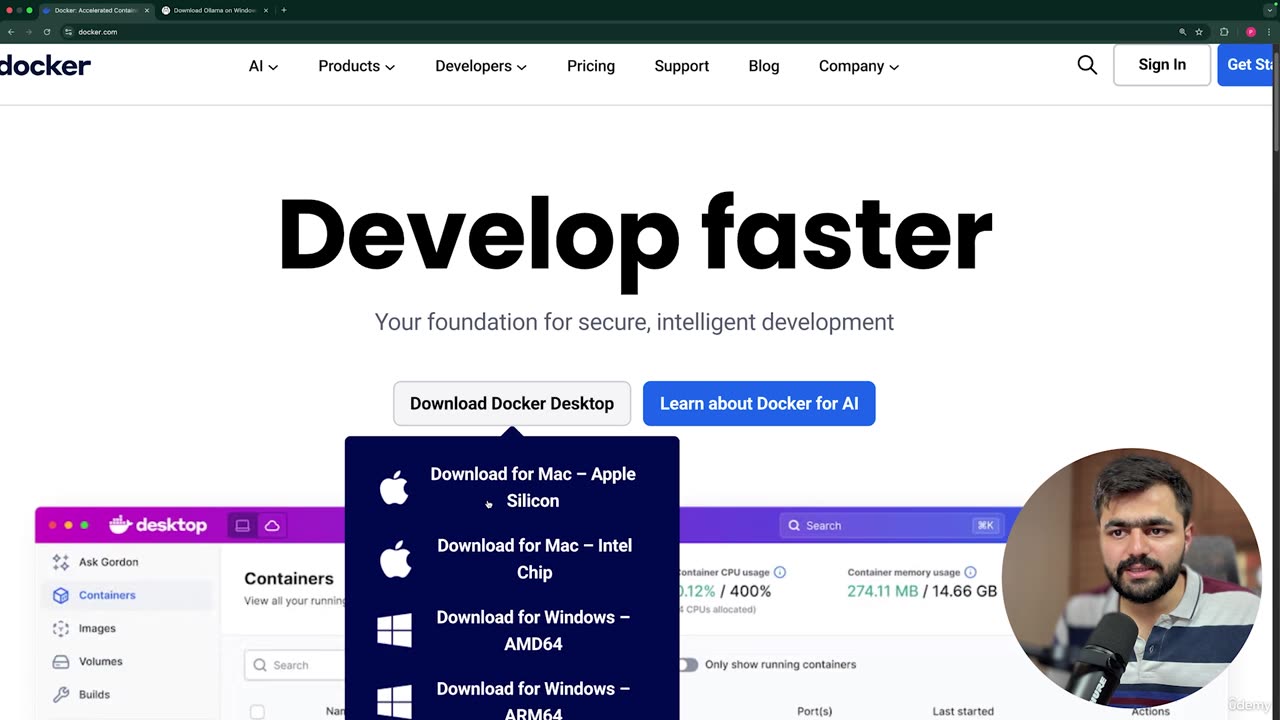This screenshot has height=720, width=1280.
Task: Click the Containers cube icon in sidebar
Action: point(61,595)
